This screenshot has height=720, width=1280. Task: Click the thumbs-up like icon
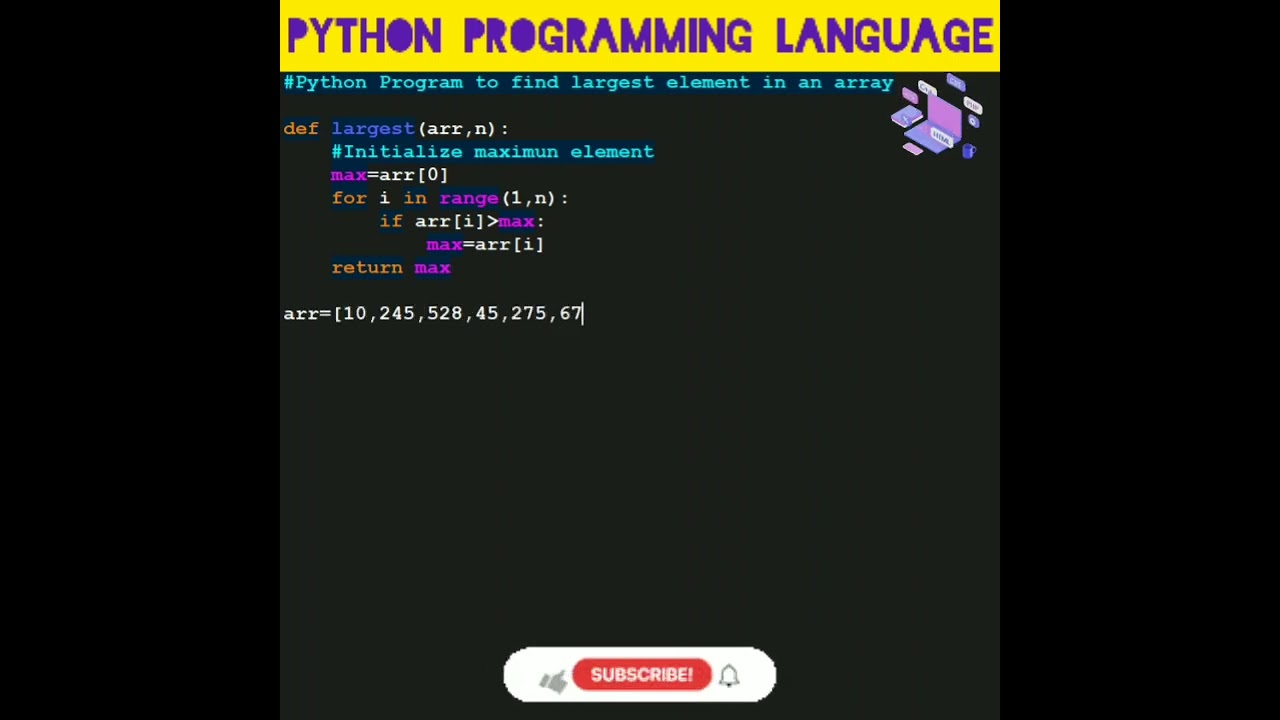point(553,680)
